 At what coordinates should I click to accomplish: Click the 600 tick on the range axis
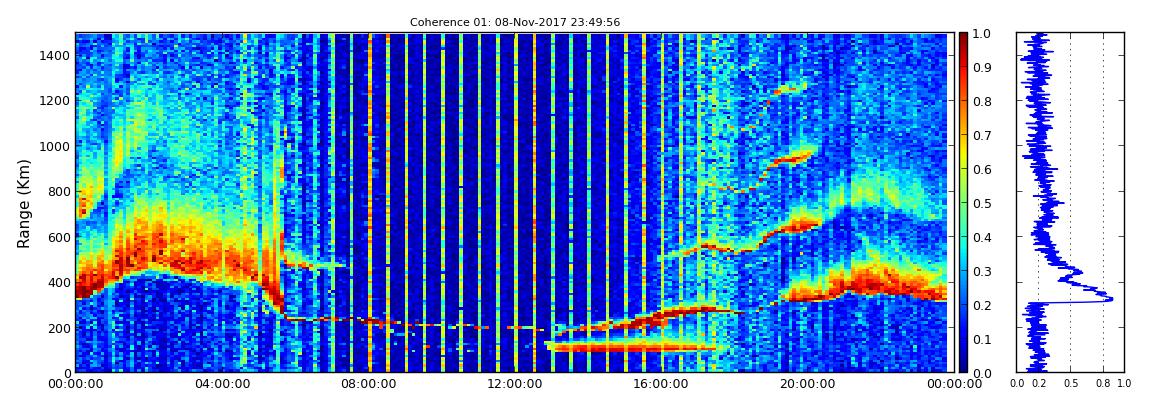tap(59, 237)
